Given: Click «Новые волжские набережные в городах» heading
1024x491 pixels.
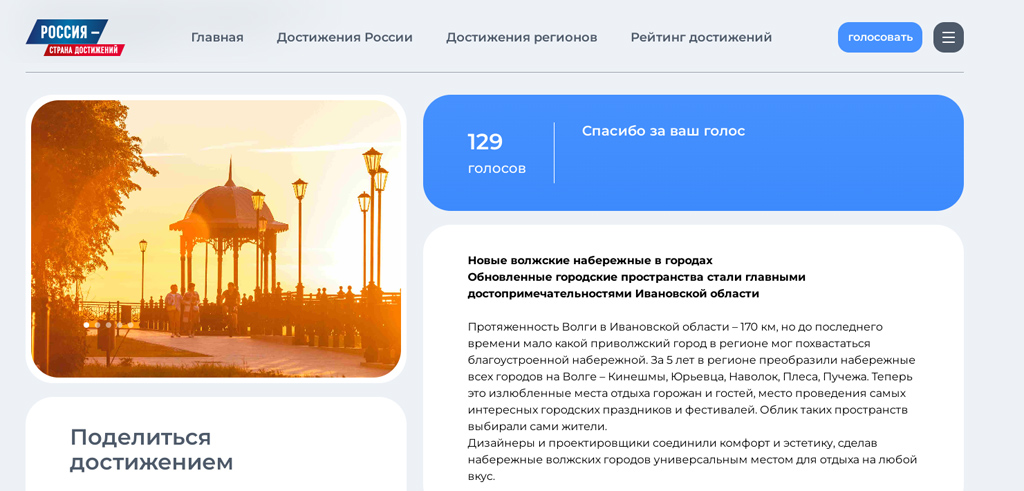Looking at the screenshot, I should [590, 260].
